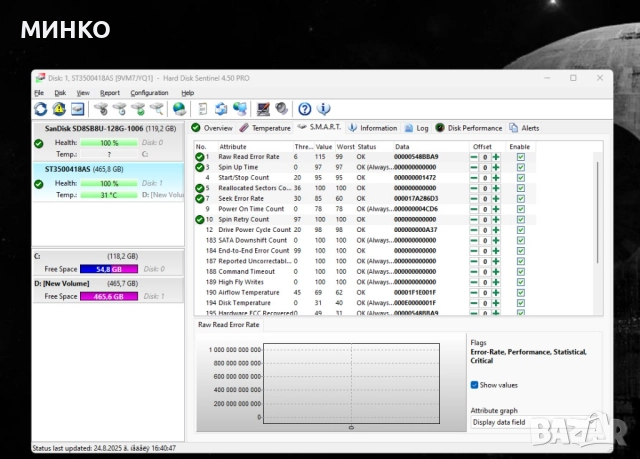Click the refresh disk information toolbar icon
The image size is (640, 459).
click(41, 109)
